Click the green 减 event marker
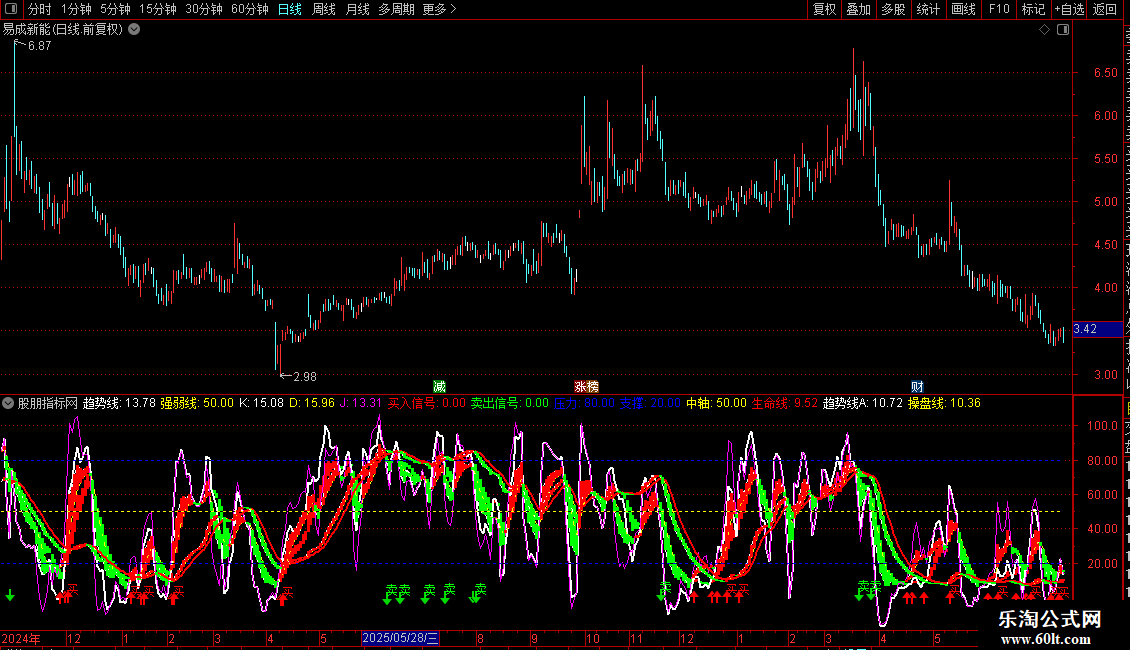Image resolution: width=1130 pixels, height=650 pixels. click(x=439, y=387)
